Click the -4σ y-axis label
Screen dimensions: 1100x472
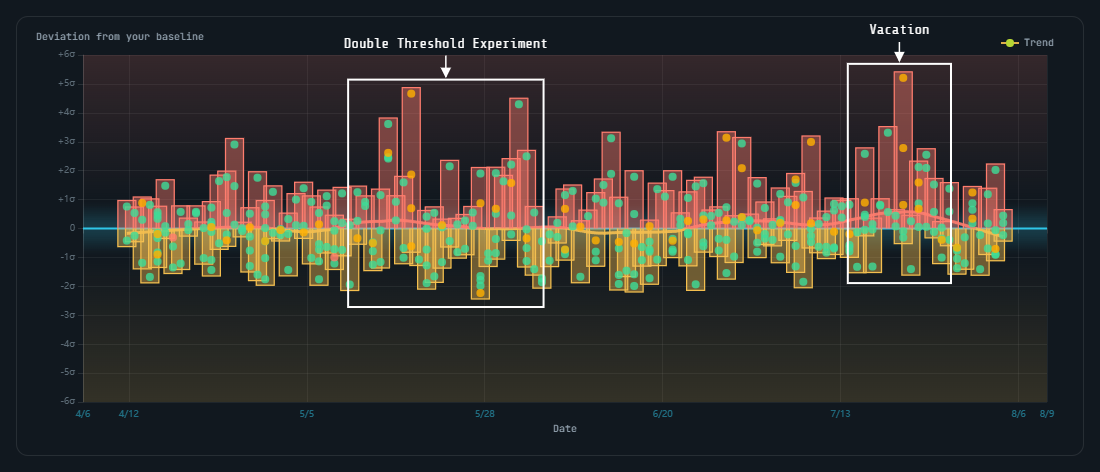coord(67,344)
